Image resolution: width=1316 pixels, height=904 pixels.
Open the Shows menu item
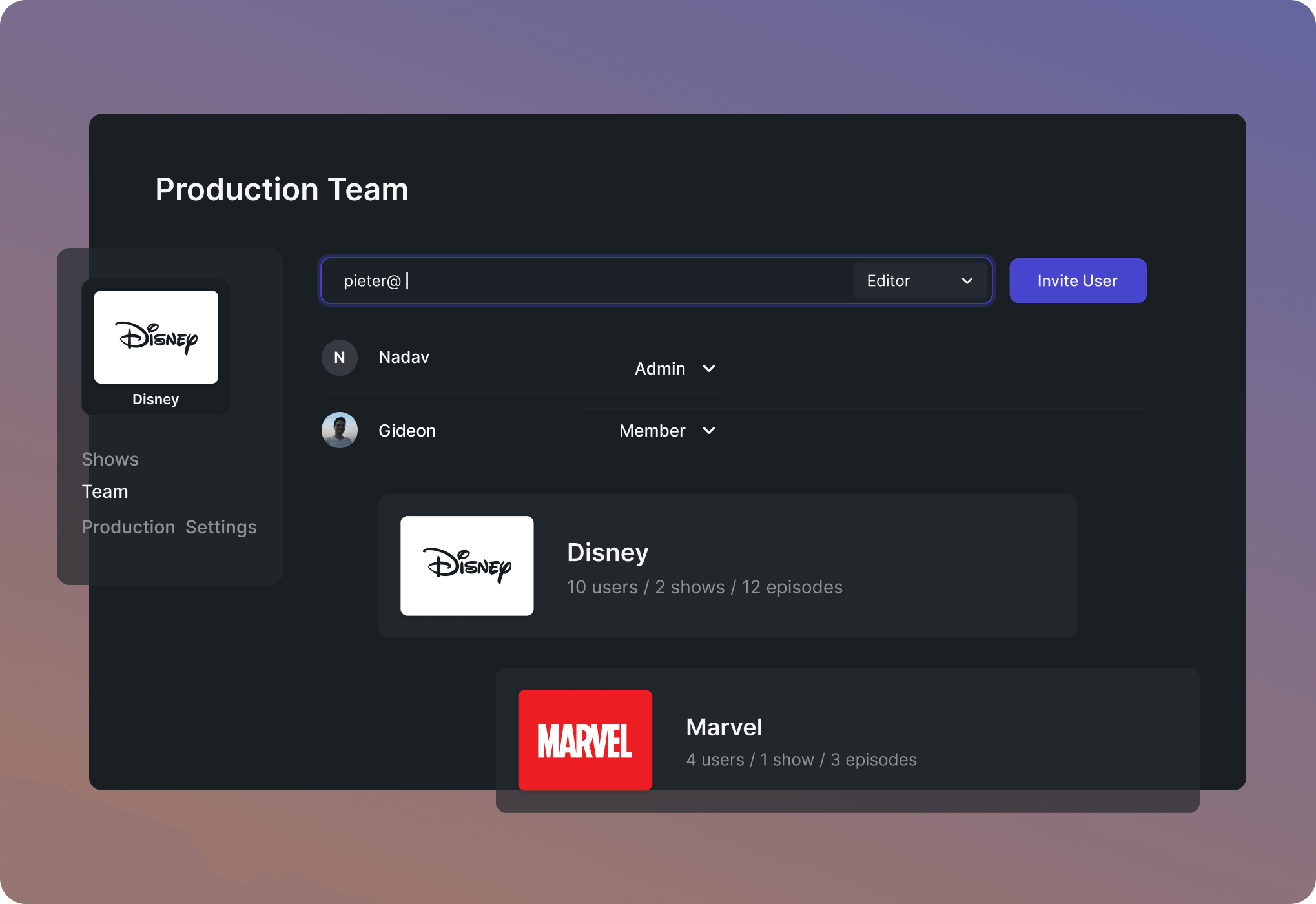[110, 459]
